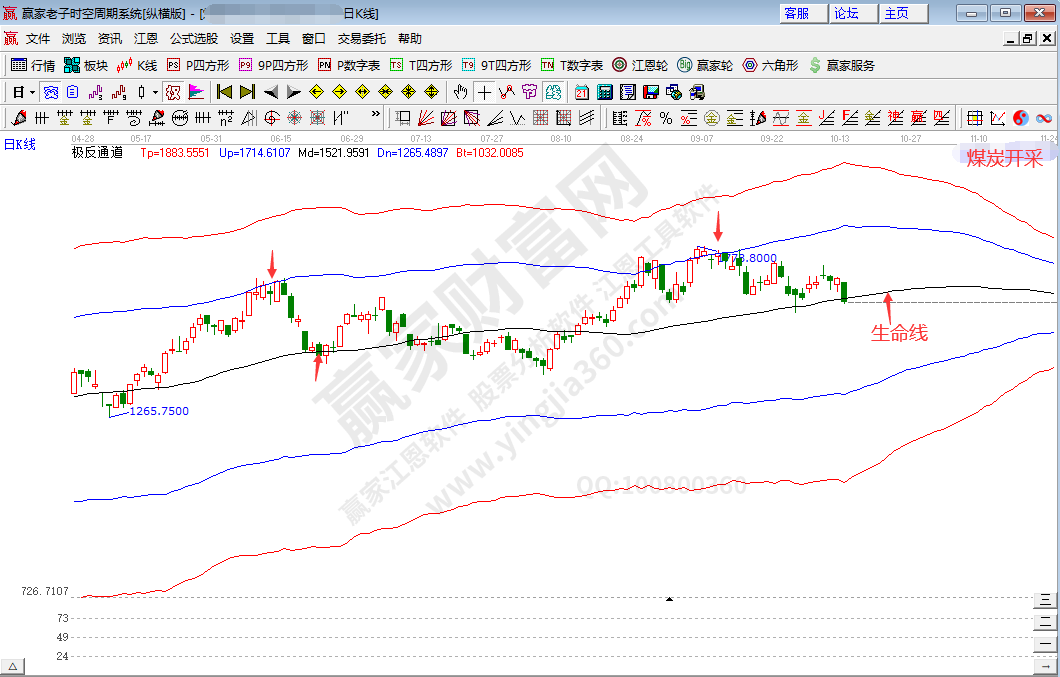This screenshot has width=1060, height=677.
Task: Click the percent sign drawing tool
Action: 665,118
